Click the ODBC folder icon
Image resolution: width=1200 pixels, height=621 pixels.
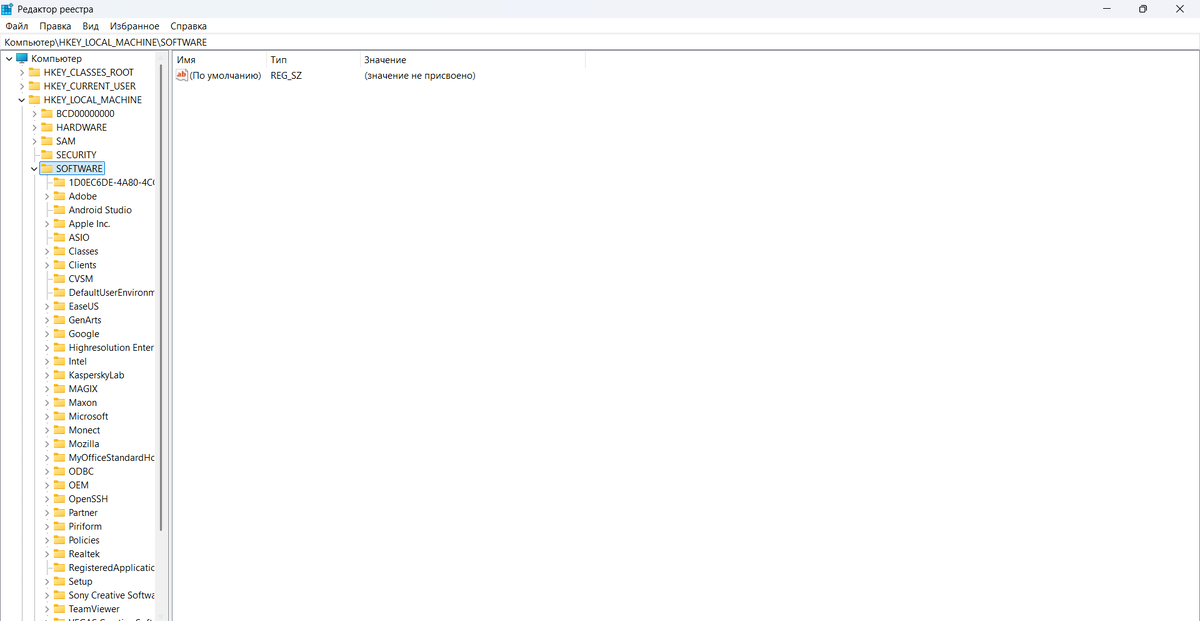pyautogui.click(x=59, y=471)
